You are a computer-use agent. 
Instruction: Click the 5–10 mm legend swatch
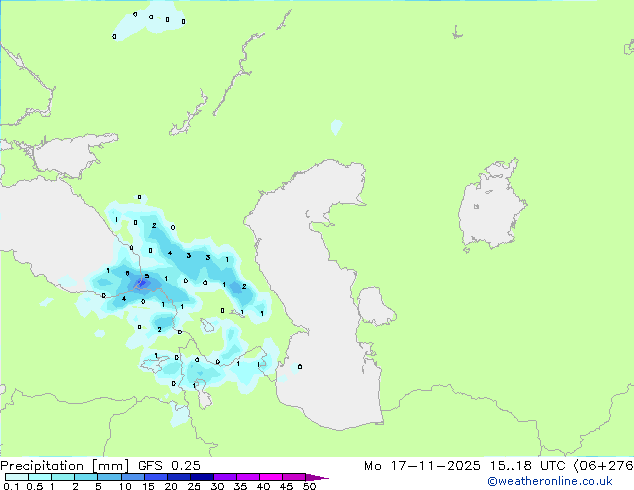point(109,477)
